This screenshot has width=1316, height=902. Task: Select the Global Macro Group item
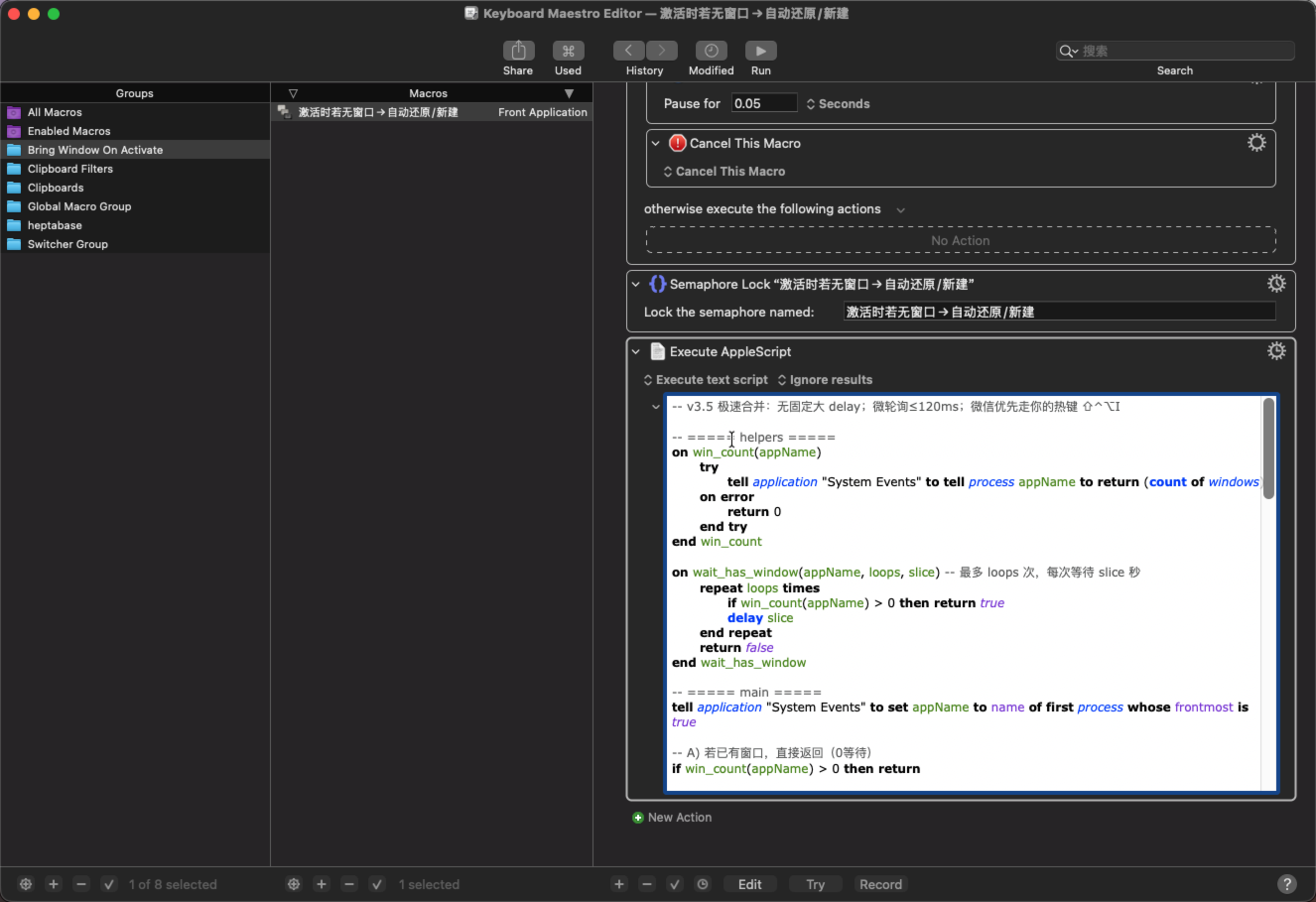[79, 206]
